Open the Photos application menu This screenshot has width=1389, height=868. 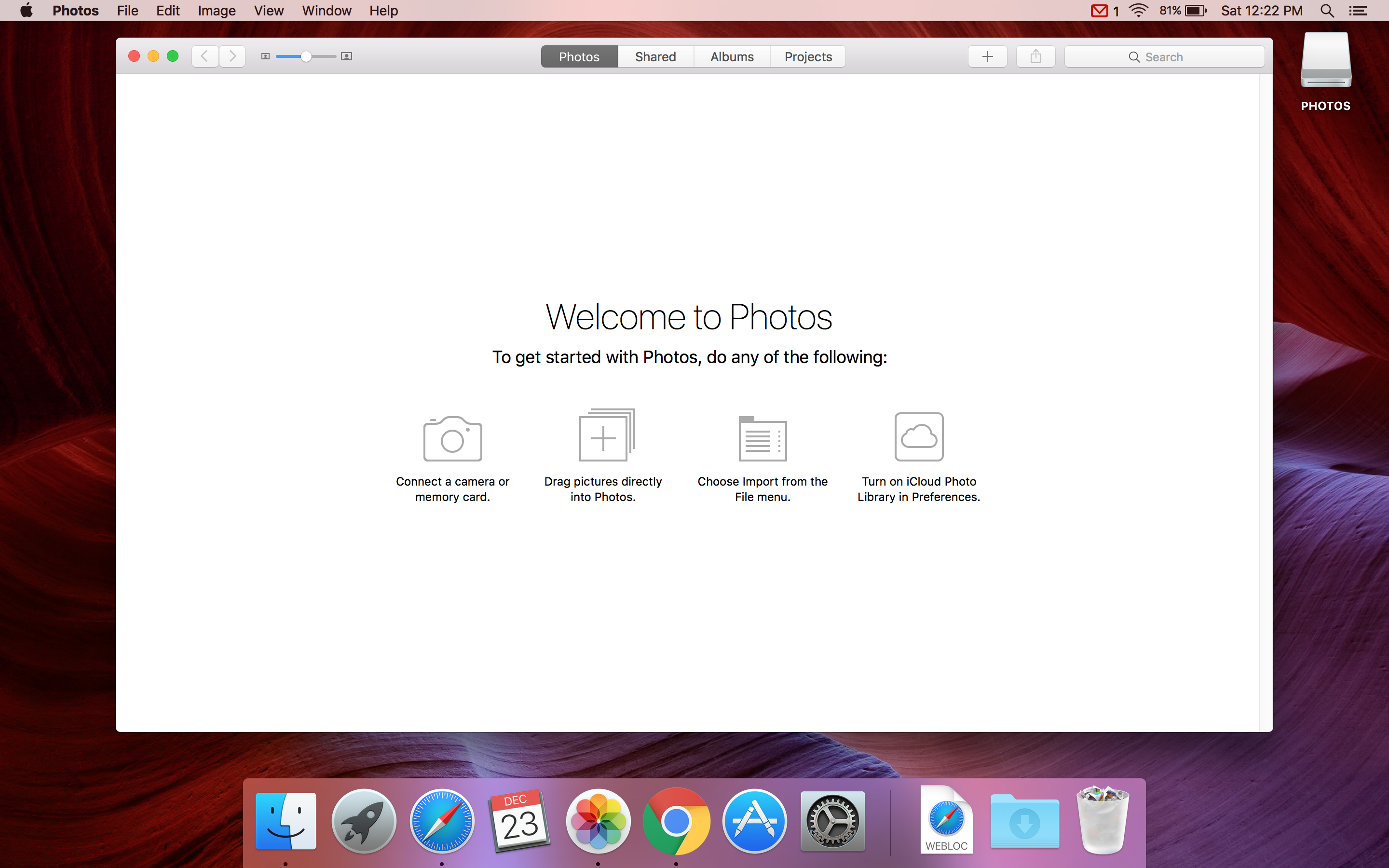point(75,10)
